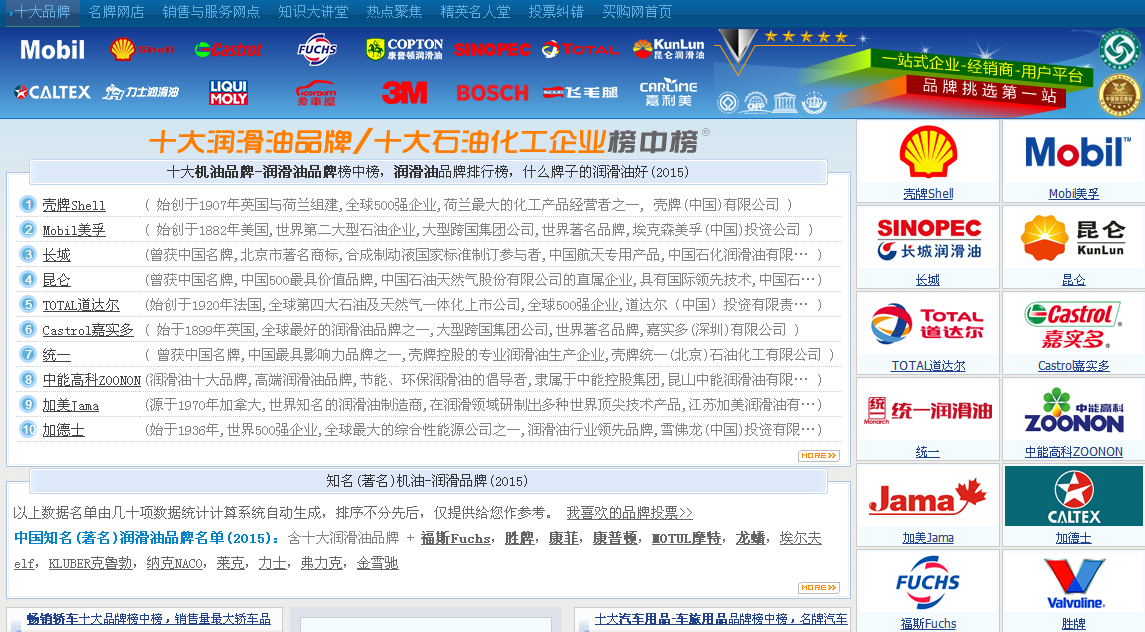
Task: Open the Jama logo thumbnail in the sidebar
Action: click(x=928, y=497)
